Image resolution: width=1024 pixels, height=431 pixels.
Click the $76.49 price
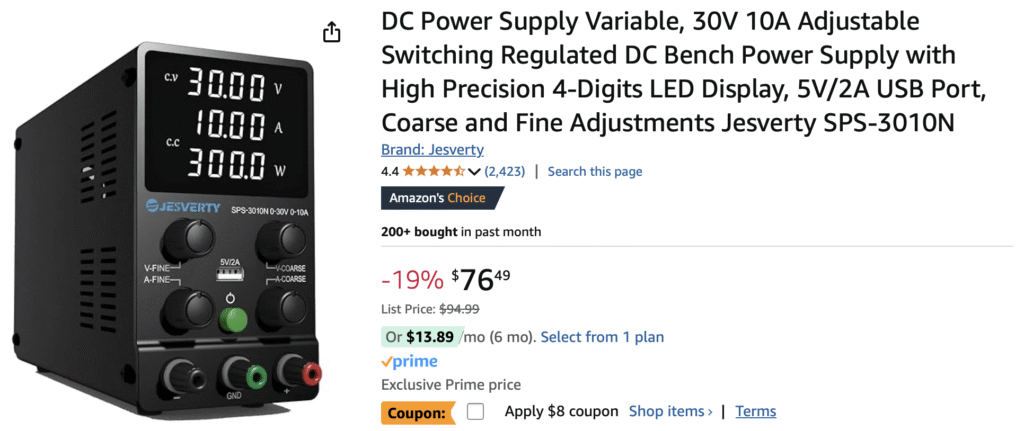(x=480, y=279)
